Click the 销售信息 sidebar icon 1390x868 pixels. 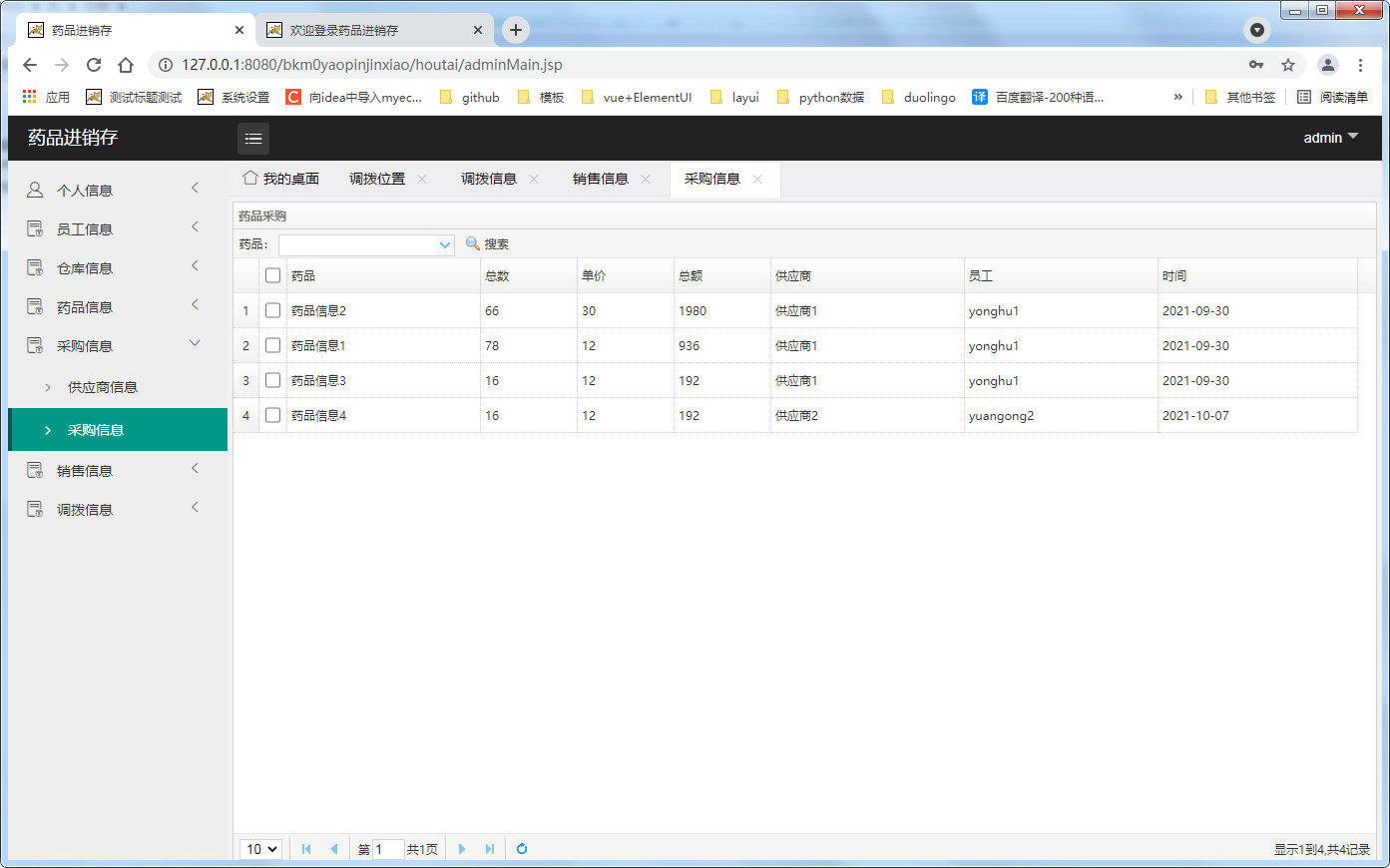click(x=35, y=470)
